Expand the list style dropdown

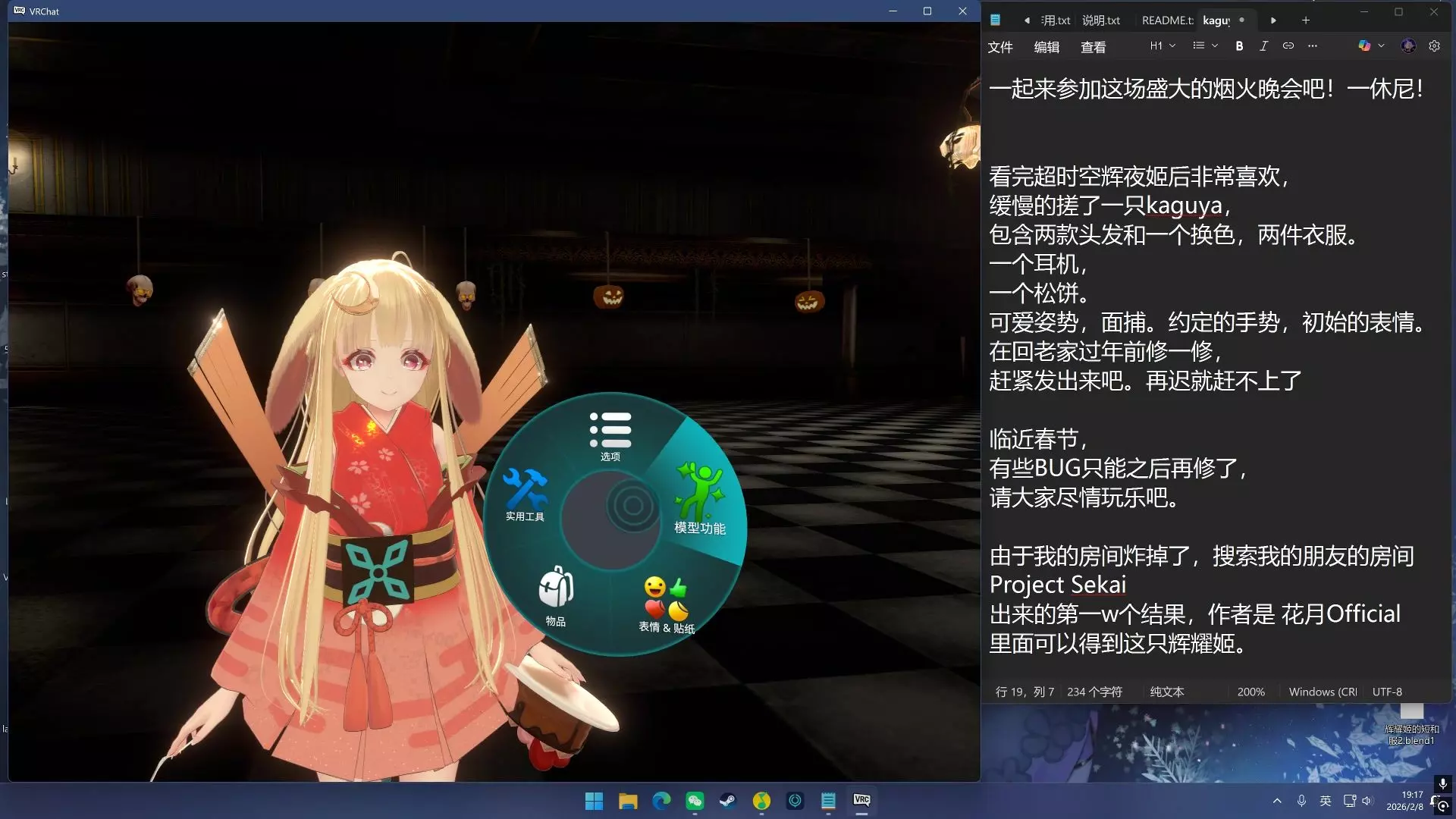(x=1205, y=46)
